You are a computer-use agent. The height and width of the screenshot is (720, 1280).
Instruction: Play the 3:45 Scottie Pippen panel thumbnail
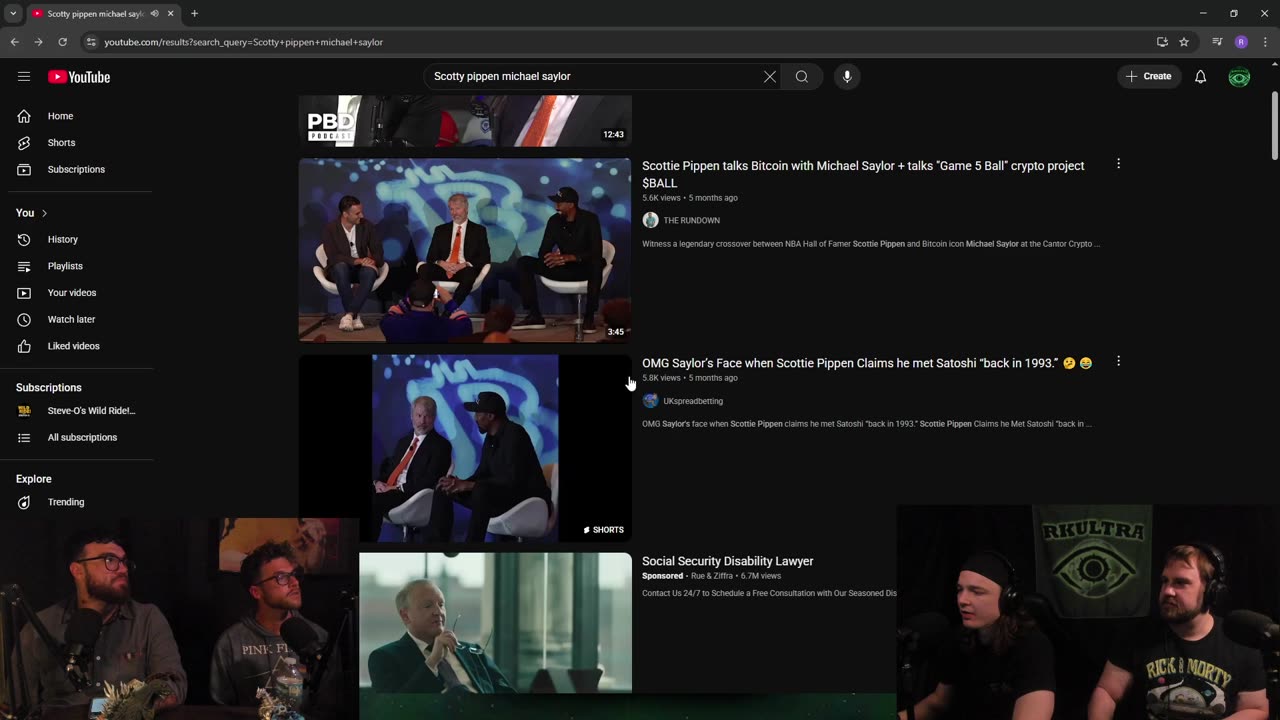[465, 250]
